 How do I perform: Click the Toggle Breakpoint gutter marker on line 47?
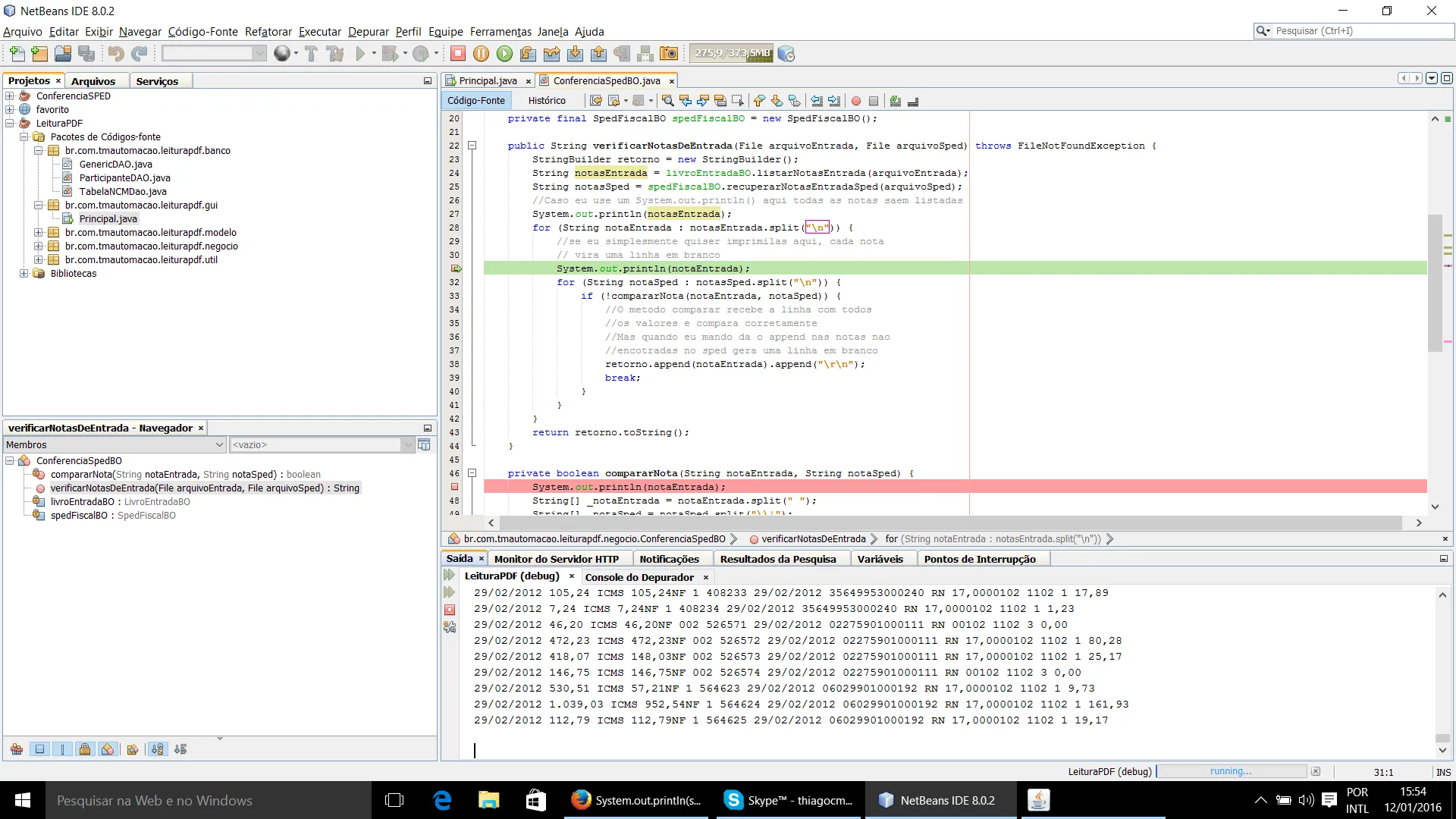click(x=455, y=487)
